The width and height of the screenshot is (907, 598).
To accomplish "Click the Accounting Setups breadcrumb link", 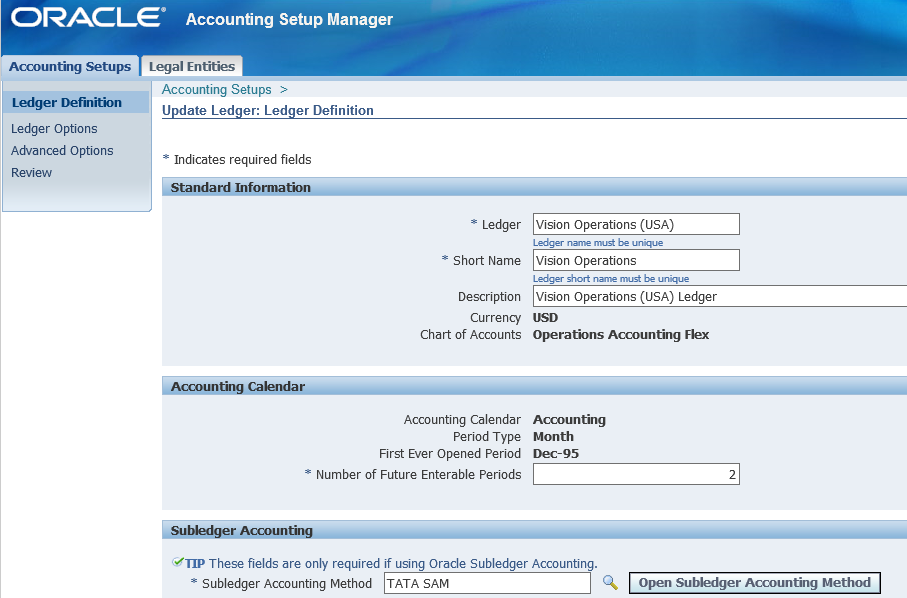I will coord(216,90).
